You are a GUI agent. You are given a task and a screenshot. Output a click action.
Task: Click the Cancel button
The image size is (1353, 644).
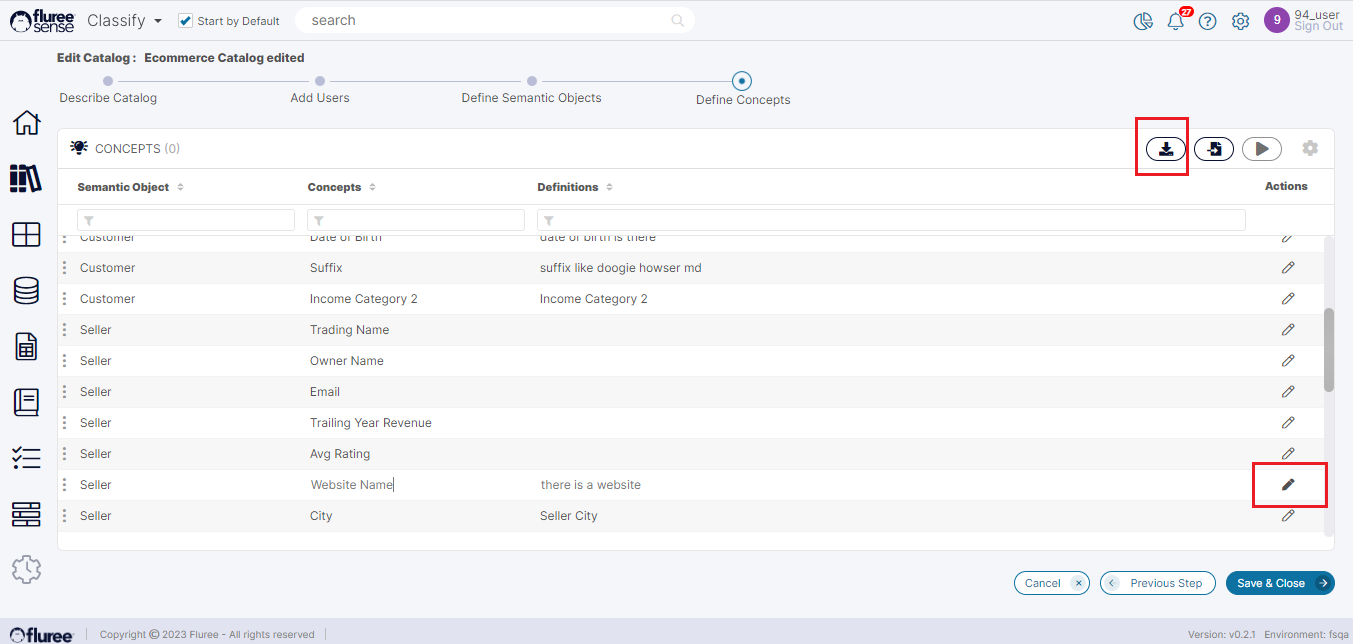pos(1050,583)
